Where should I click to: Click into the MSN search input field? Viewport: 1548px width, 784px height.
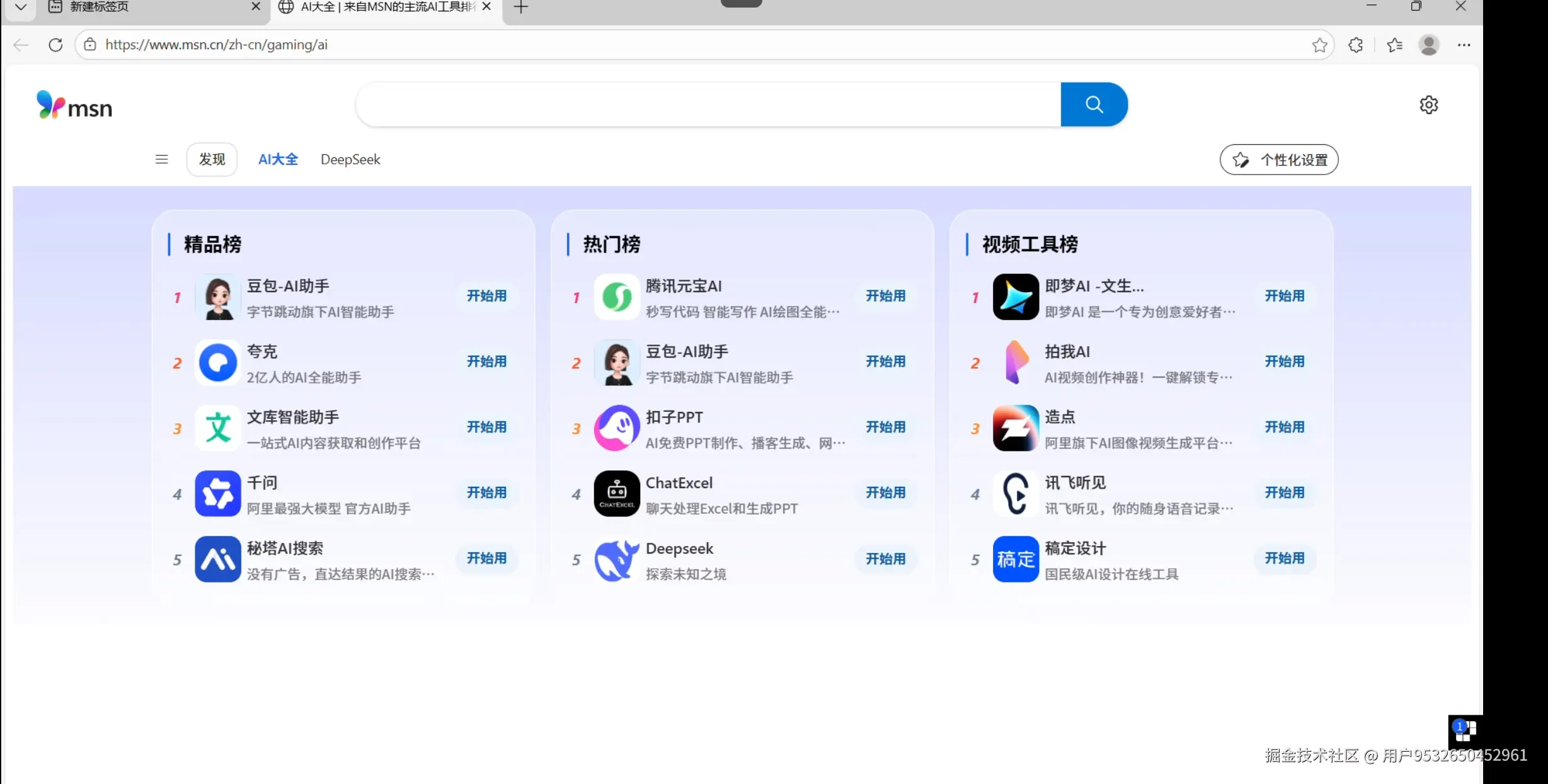pos(708,105)
